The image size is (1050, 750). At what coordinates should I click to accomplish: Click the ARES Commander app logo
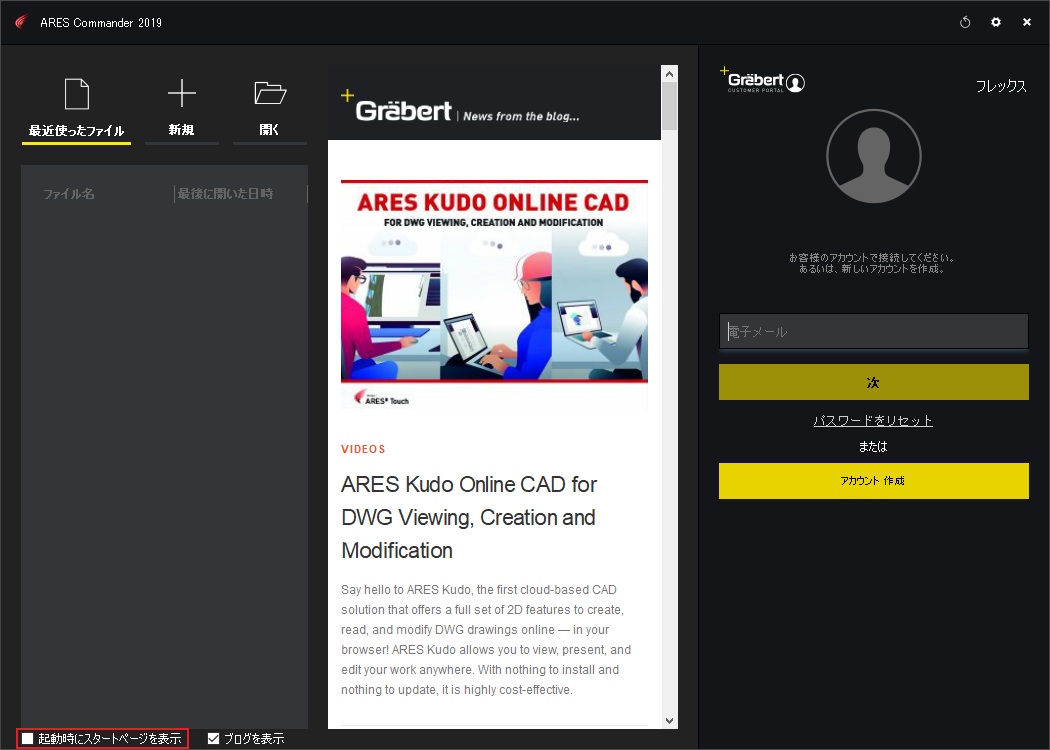(21, 22)
